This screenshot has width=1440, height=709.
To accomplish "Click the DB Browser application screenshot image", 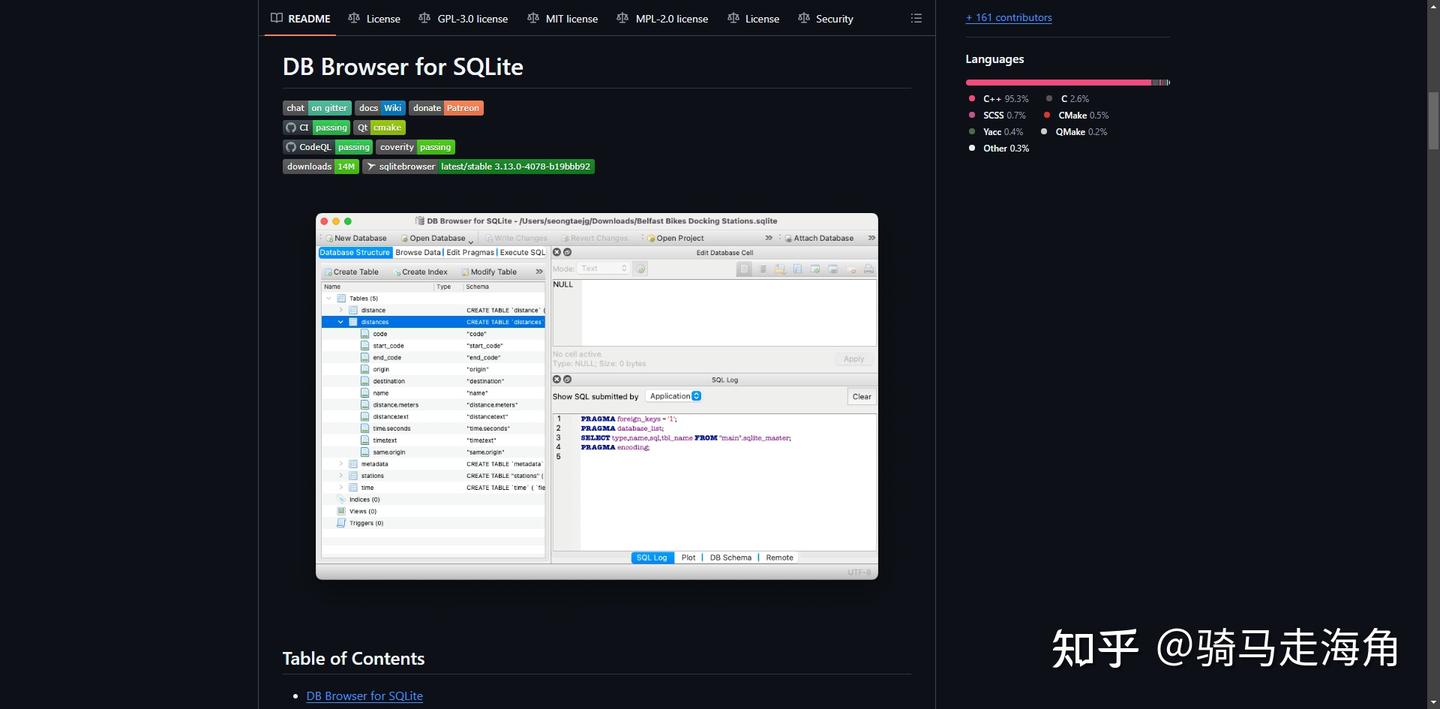I will coord(597,396).
